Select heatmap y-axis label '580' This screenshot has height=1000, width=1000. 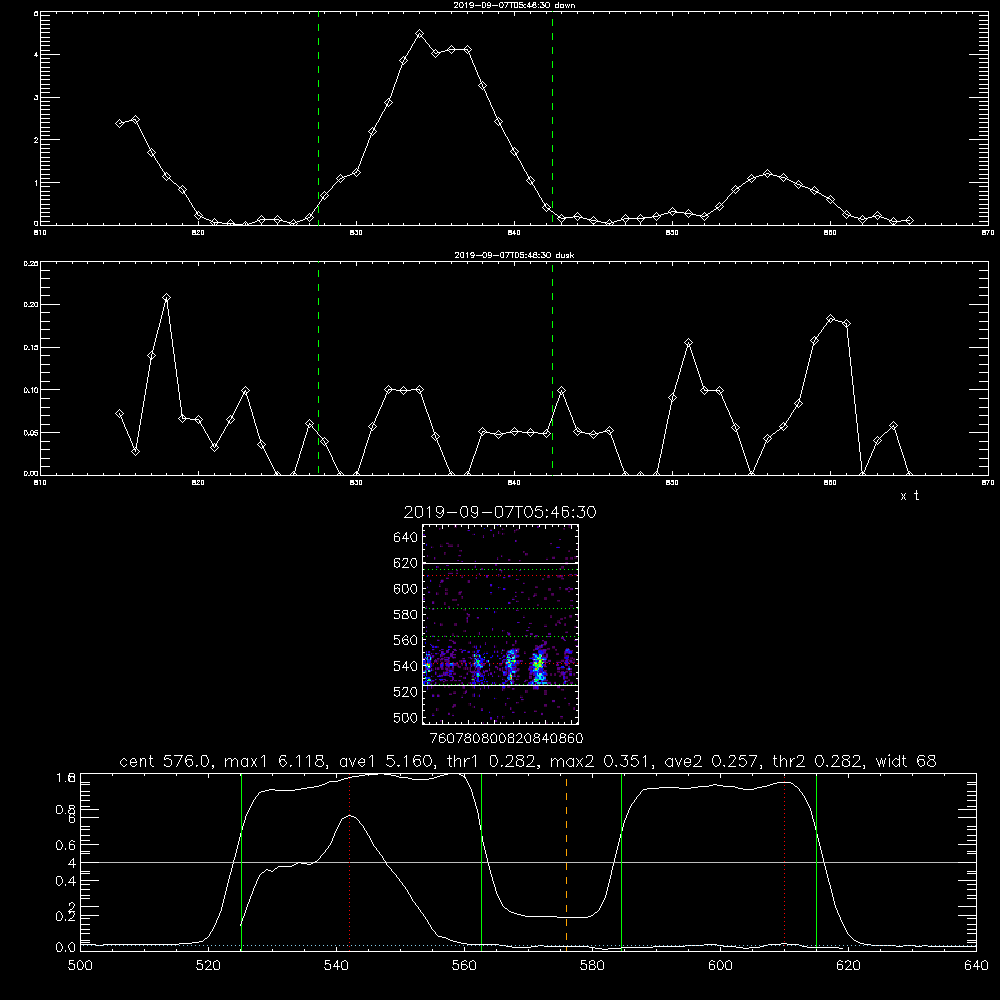click(405, 614)
